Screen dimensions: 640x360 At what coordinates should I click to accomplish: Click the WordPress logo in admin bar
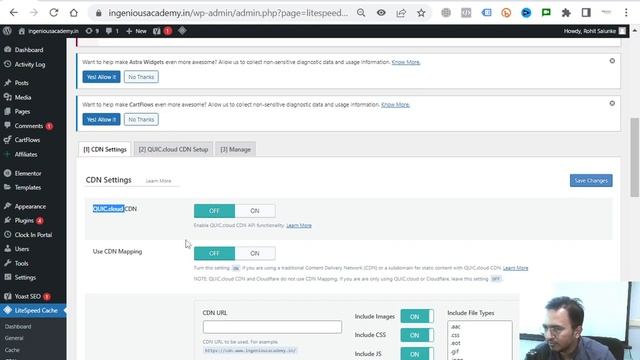pos(7,31)
